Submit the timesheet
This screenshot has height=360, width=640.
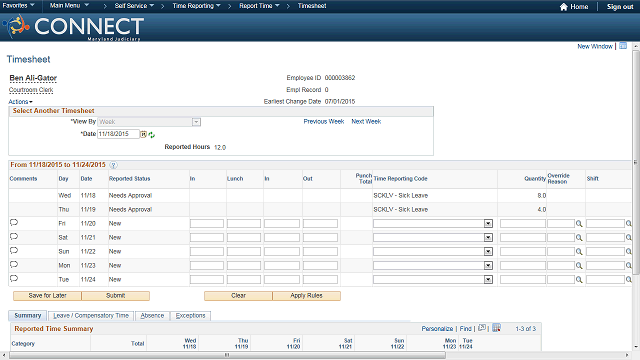click(x=116, y=296)
